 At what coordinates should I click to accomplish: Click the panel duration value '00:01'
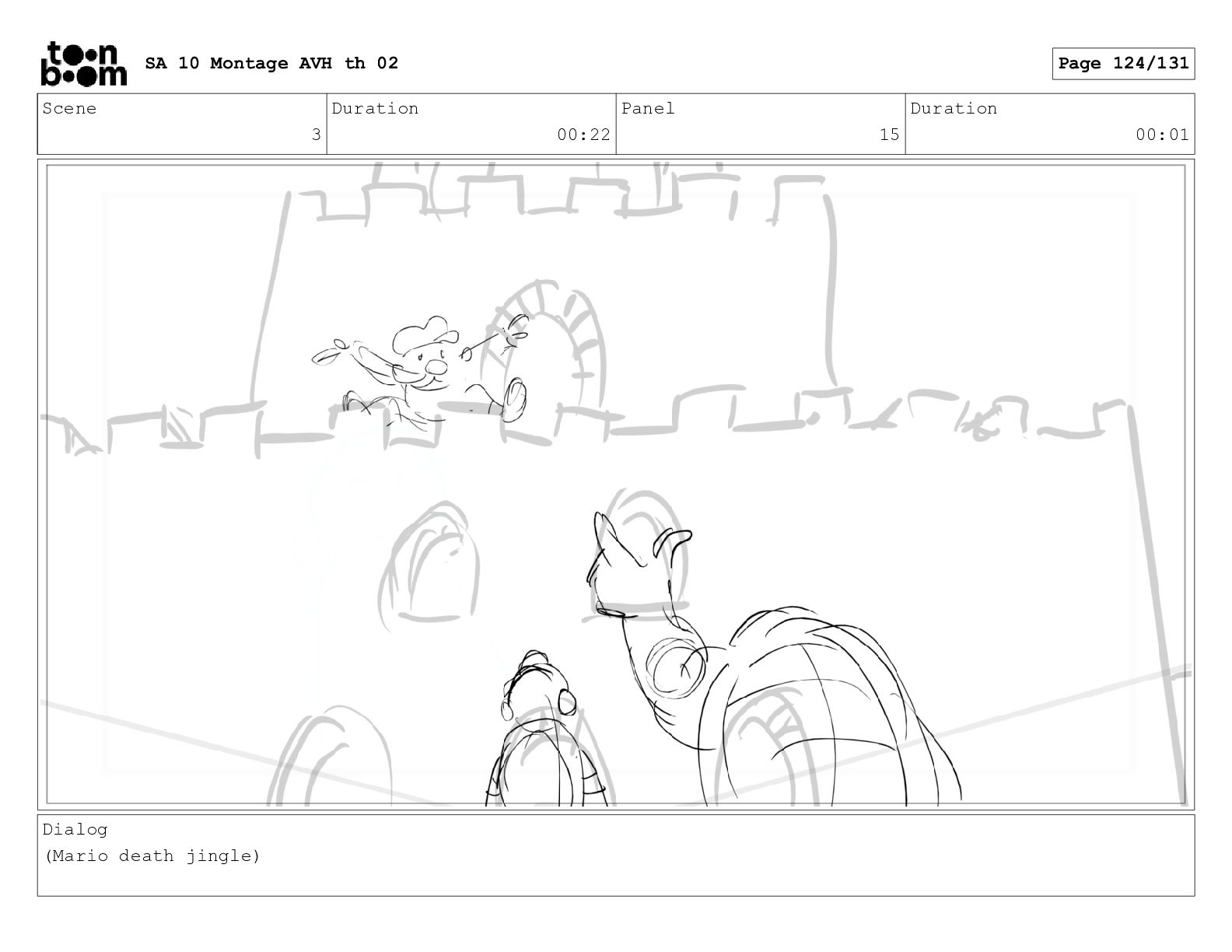click(1162, 135)
